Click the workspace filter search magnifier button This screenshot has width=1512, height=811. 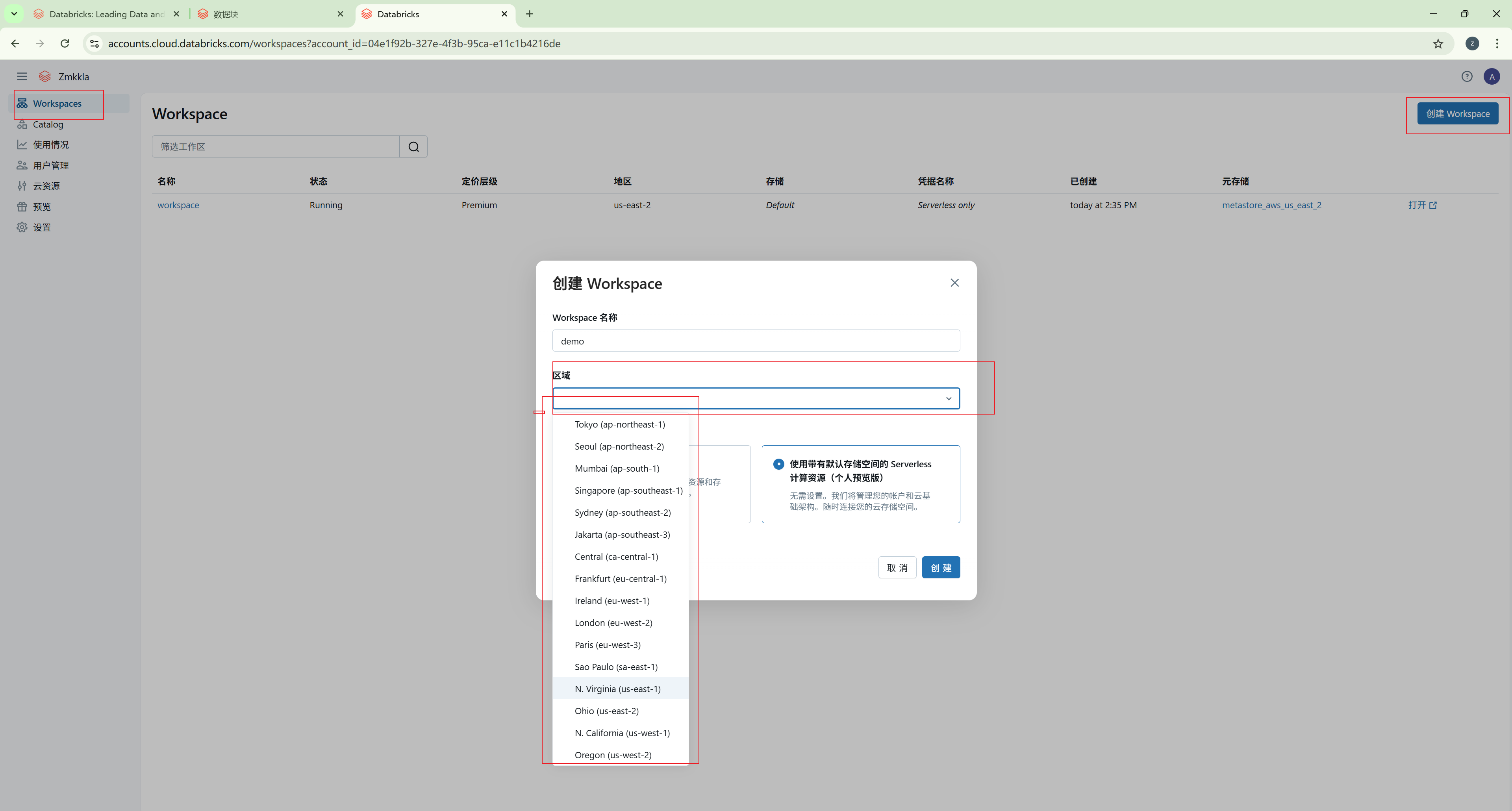click(x=414, y=147)
